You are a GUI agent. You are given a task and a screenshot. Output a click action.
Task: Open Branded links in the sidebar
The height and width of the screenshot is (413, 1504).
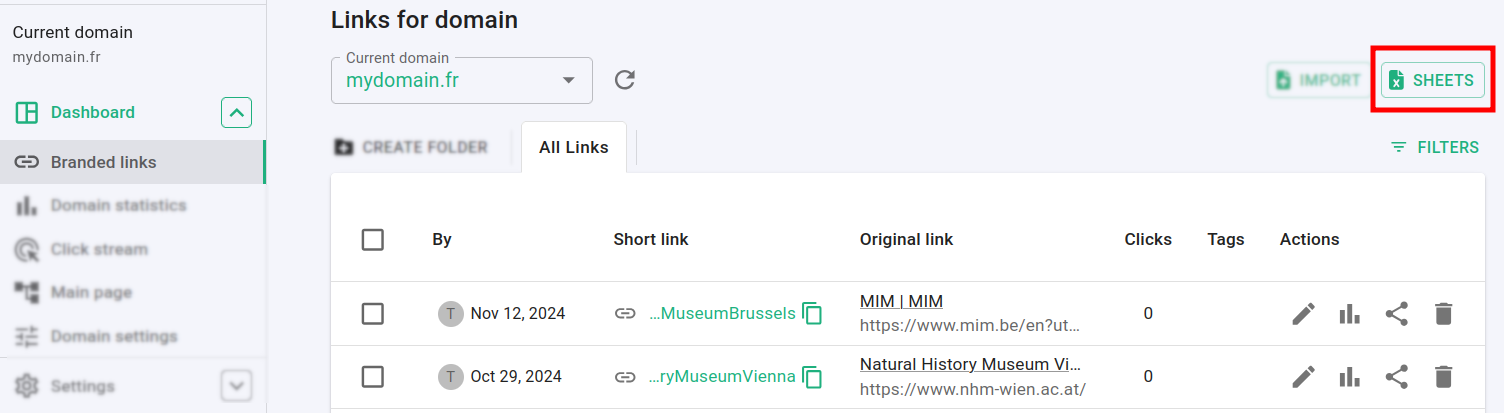103,162
